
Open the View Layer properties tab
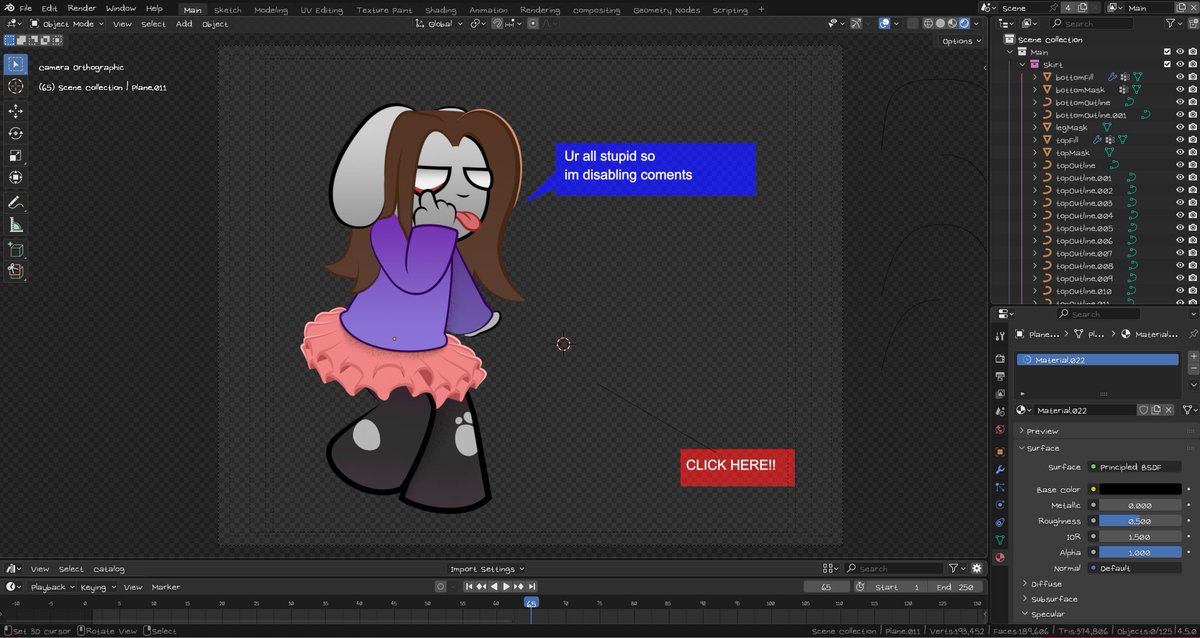[x=1000, y=394]
